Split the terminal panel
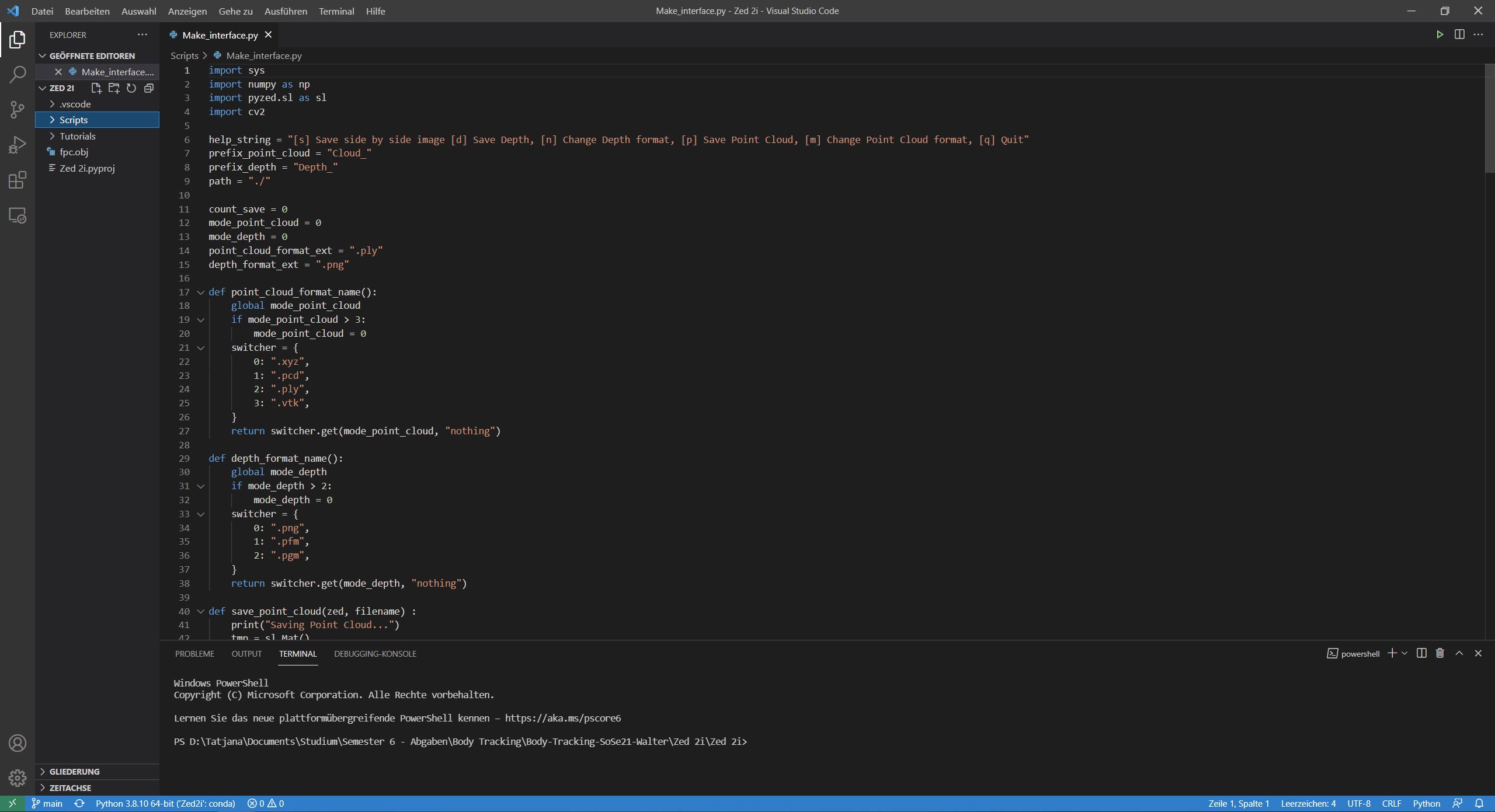Viewport: 1495px width, 812px height. pos(1421,653)
